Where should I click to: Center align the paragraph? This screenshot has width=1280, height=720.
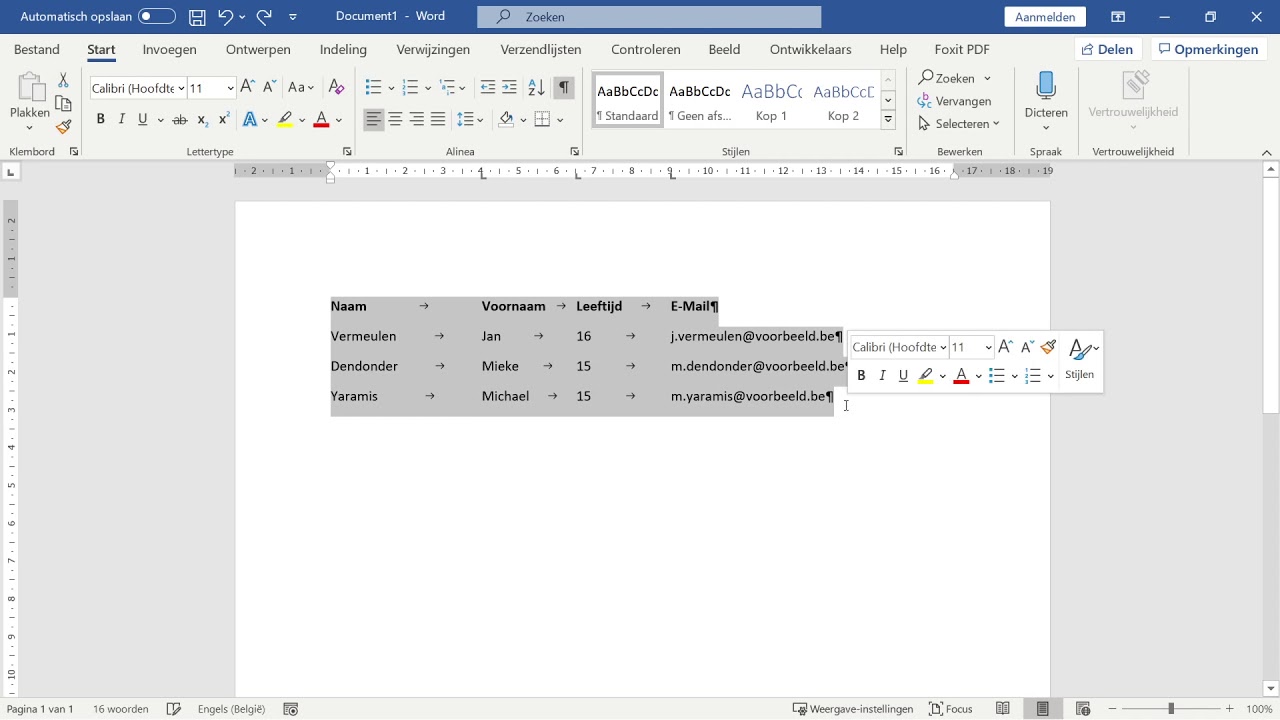tap(395, 120)
